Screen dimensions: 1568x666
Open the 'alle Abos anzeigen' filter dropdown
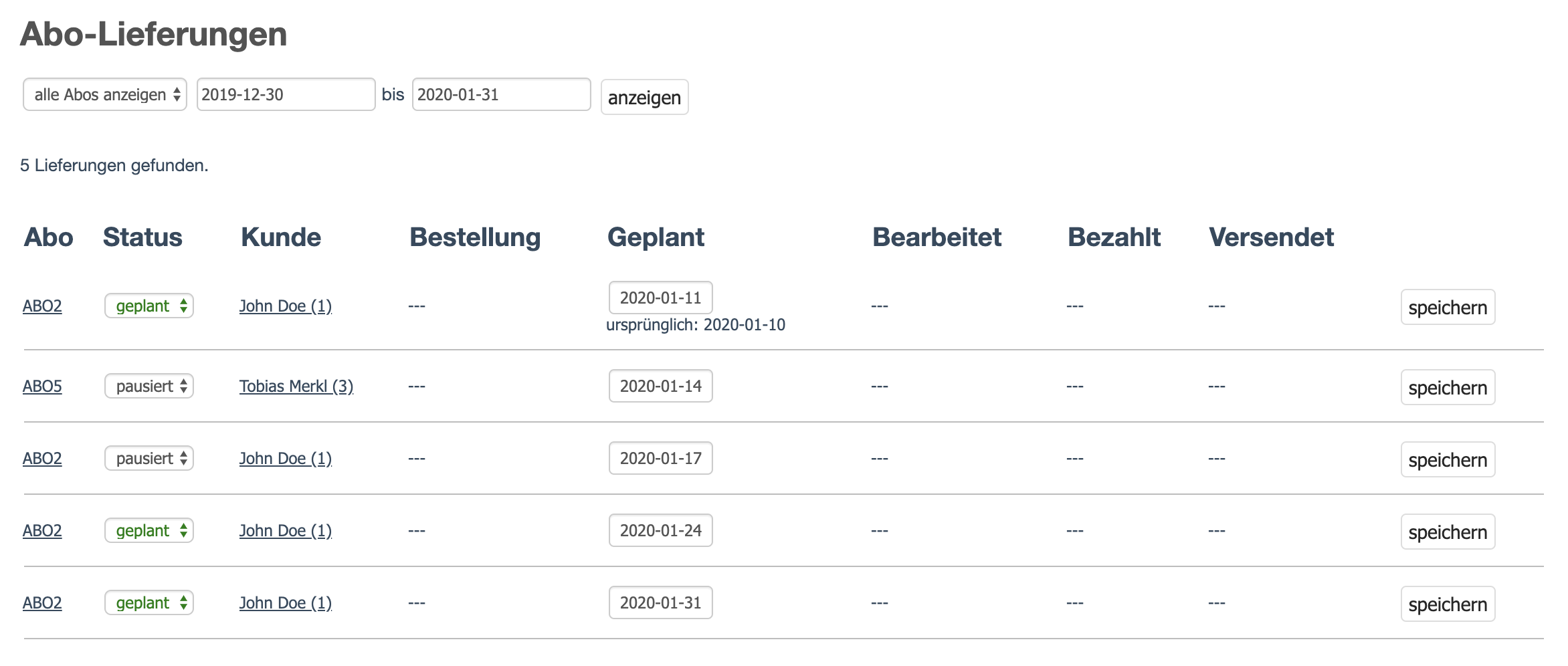pos(105,94)
